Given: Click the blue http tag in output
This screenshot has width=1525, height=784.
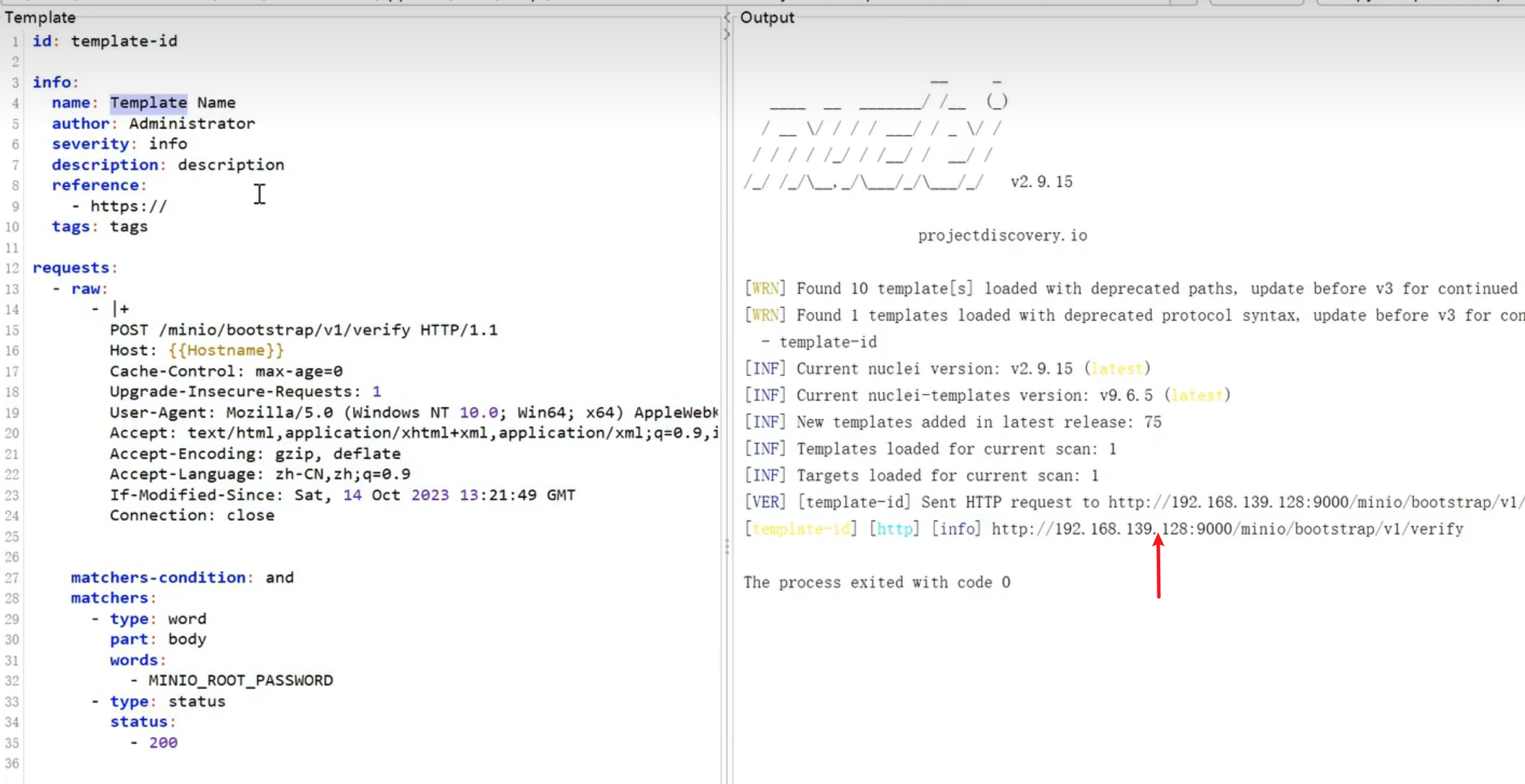Looking at the screenshot, I should pos(894,529).
